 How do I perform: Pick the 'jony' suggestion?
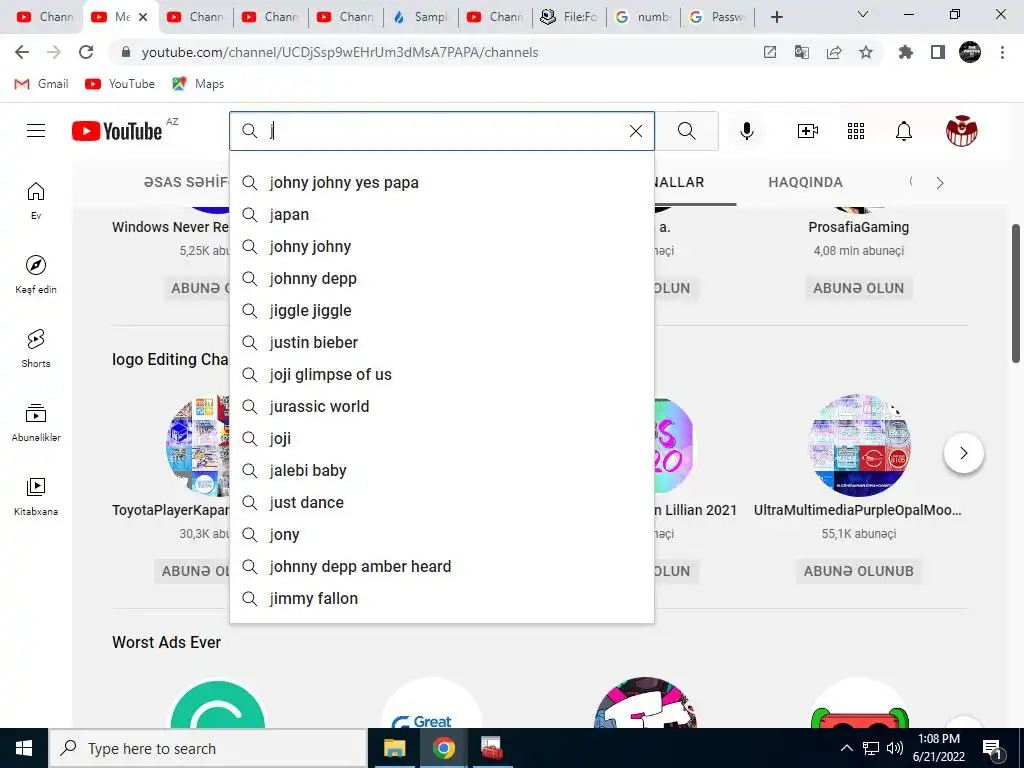coord(442,535)
